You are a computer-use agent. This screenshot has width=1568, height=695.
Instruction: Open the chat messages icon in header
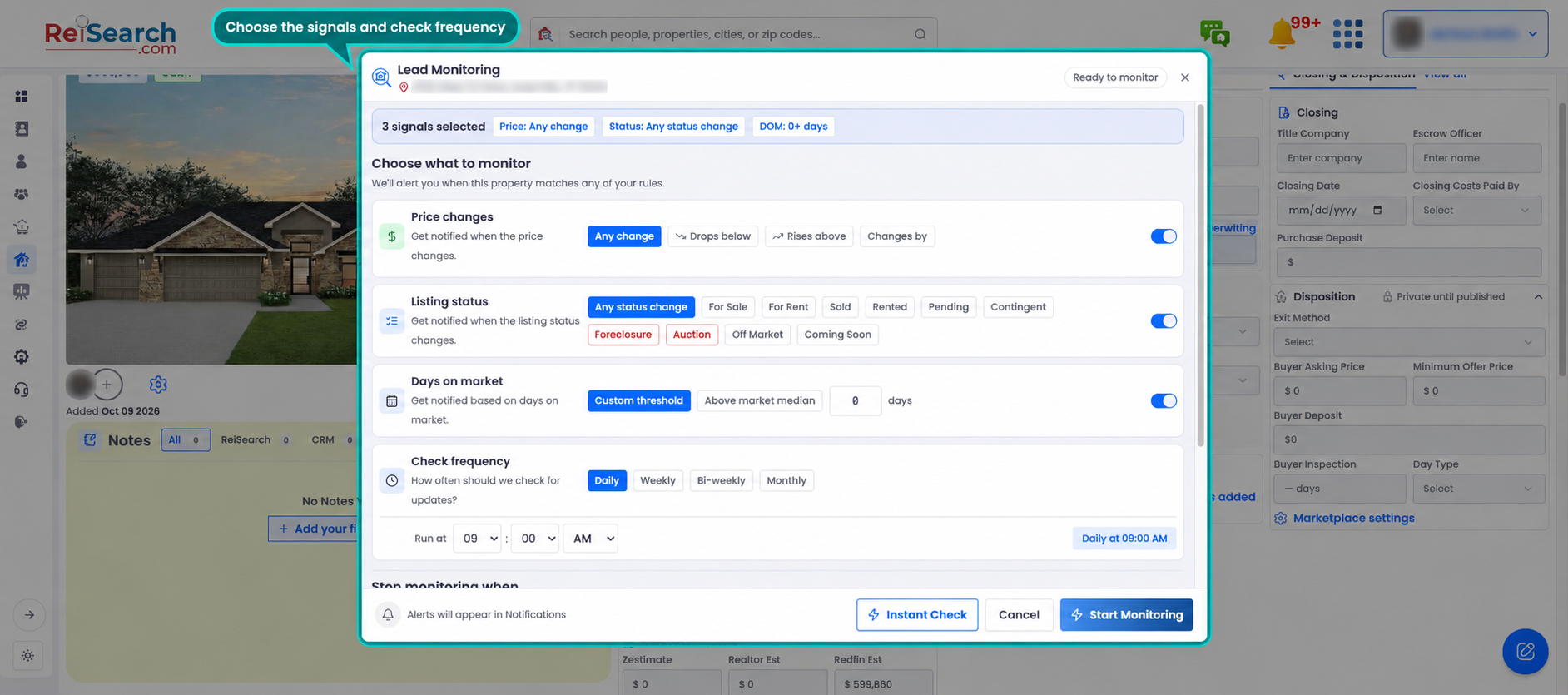click(x=1214, y=33)
